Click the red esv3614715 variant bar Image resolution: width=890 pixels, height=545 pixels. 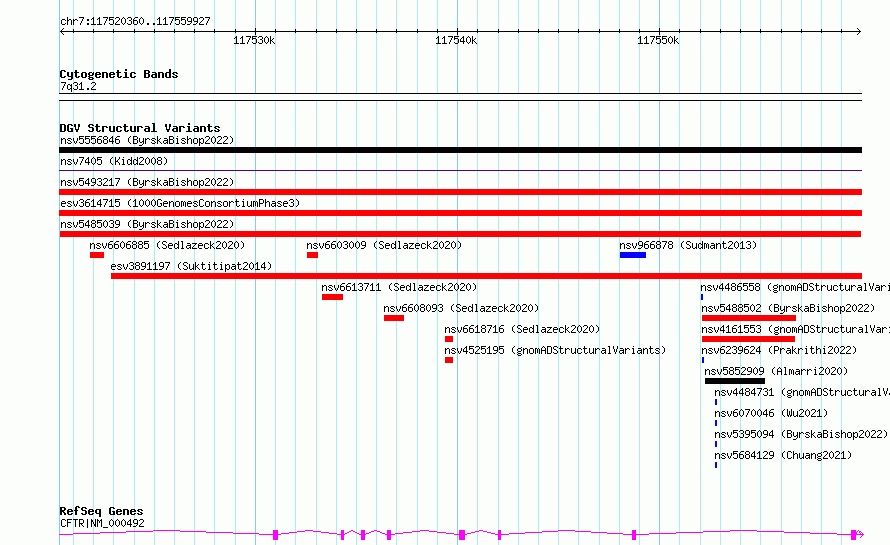click(460, 213)
